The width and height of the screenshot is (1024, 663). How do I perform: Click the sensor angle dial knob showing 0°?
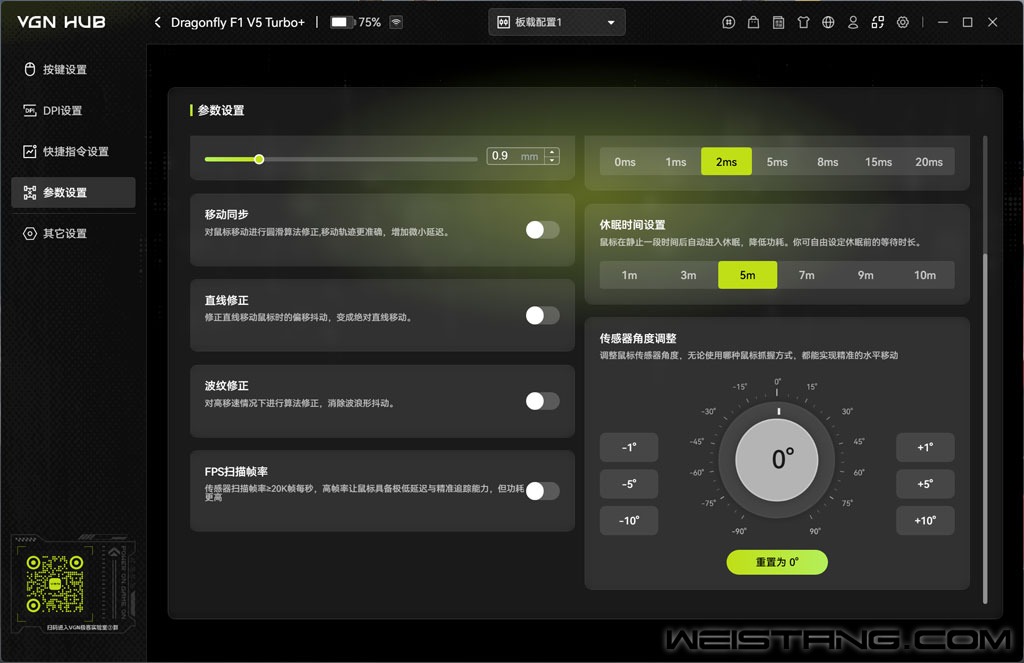point(777,459)
